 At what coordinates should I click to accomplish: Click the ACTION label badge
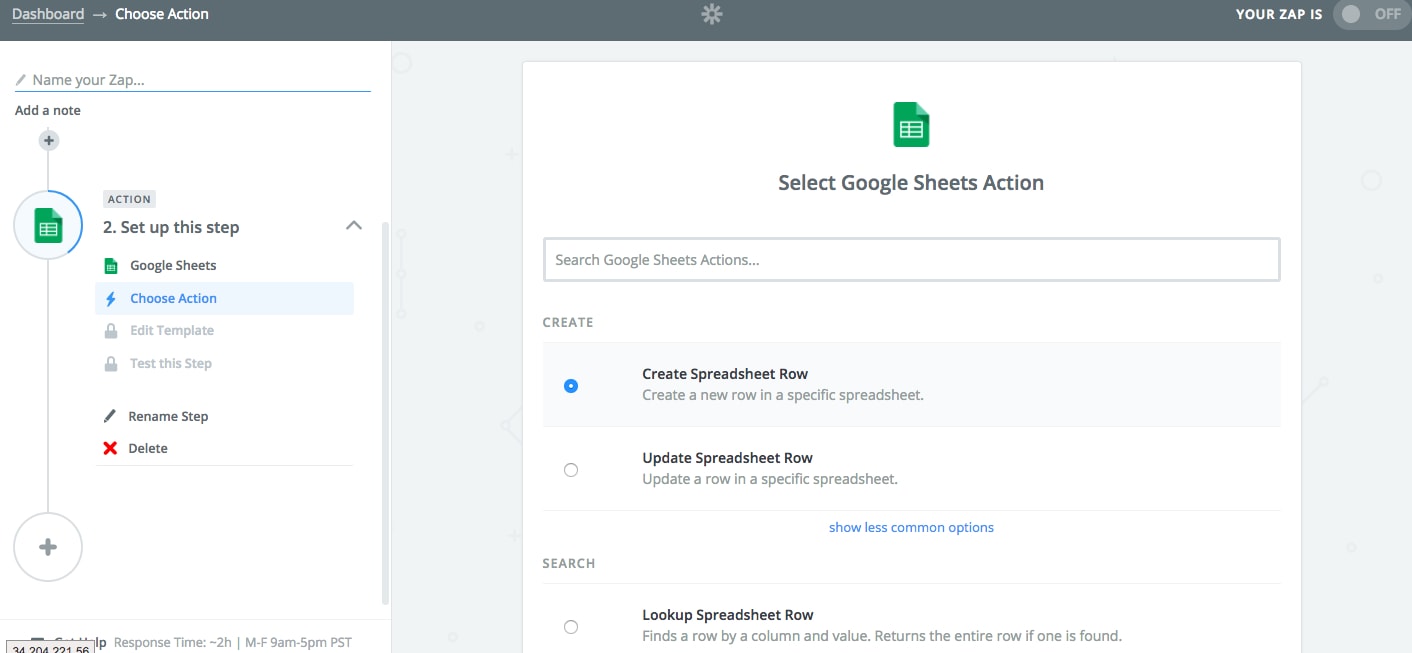[129, 199]
